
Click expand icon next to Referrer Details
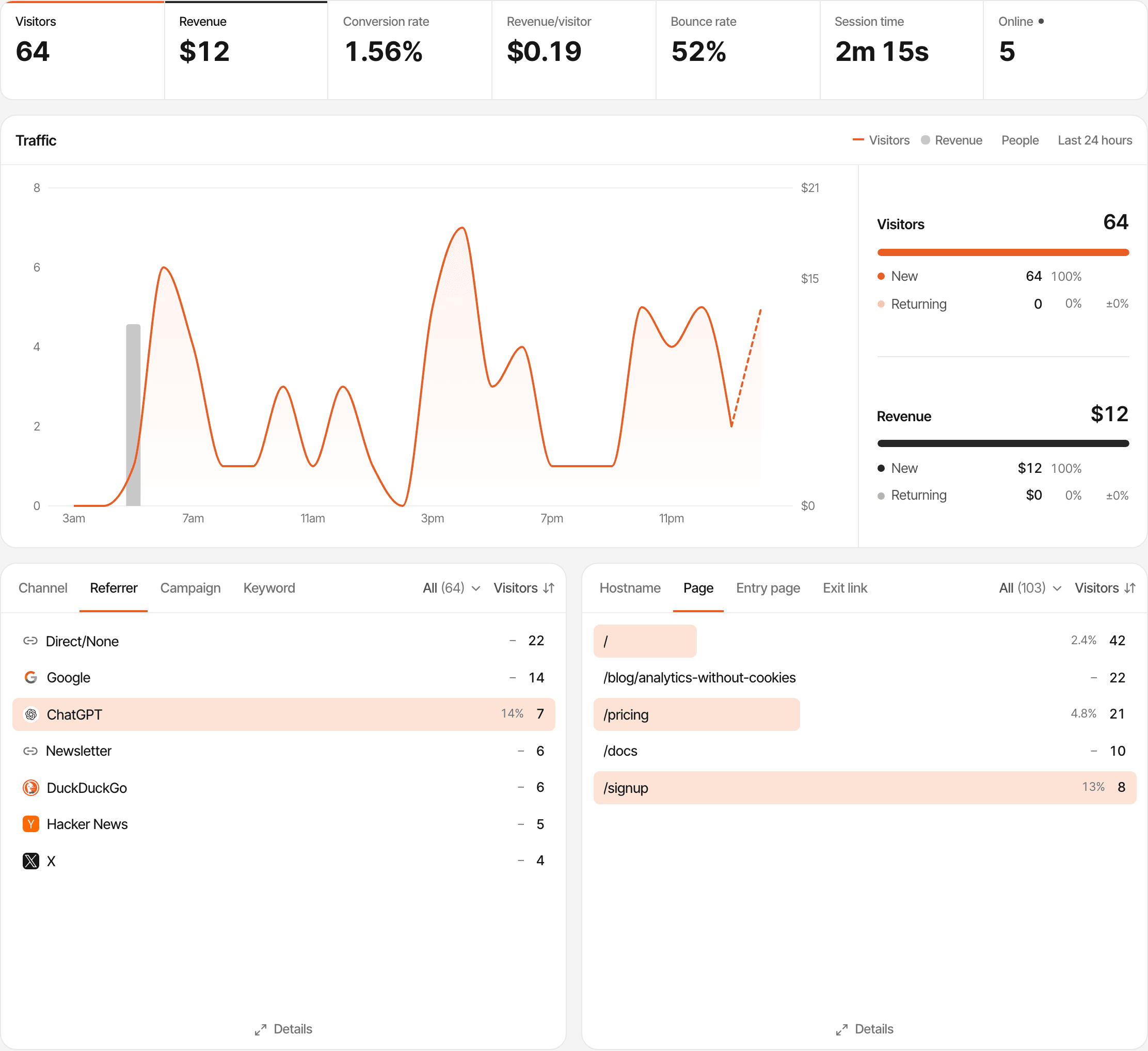pos(261,1029)
